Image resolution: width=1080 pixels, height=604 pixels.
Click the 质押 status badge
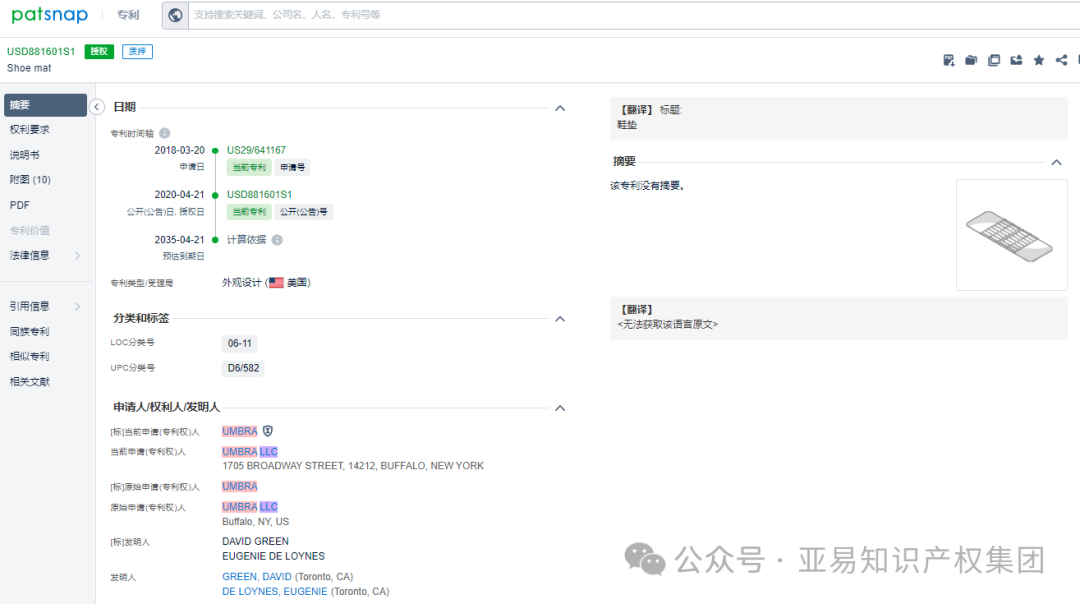click(x=138, y=51)
